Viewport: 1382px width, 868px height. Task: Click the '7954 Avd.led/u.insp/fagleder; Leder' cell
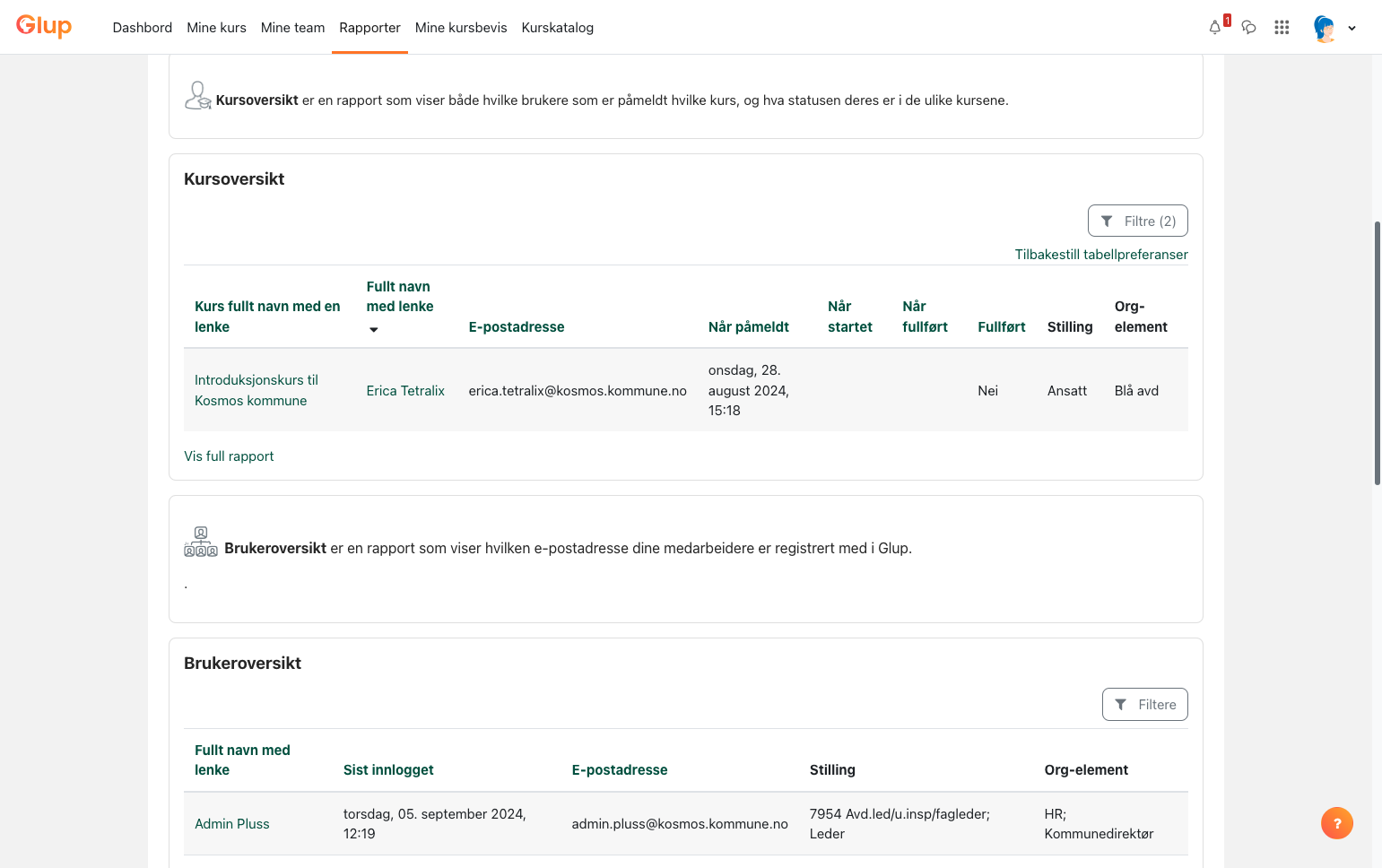pos(900,823)
